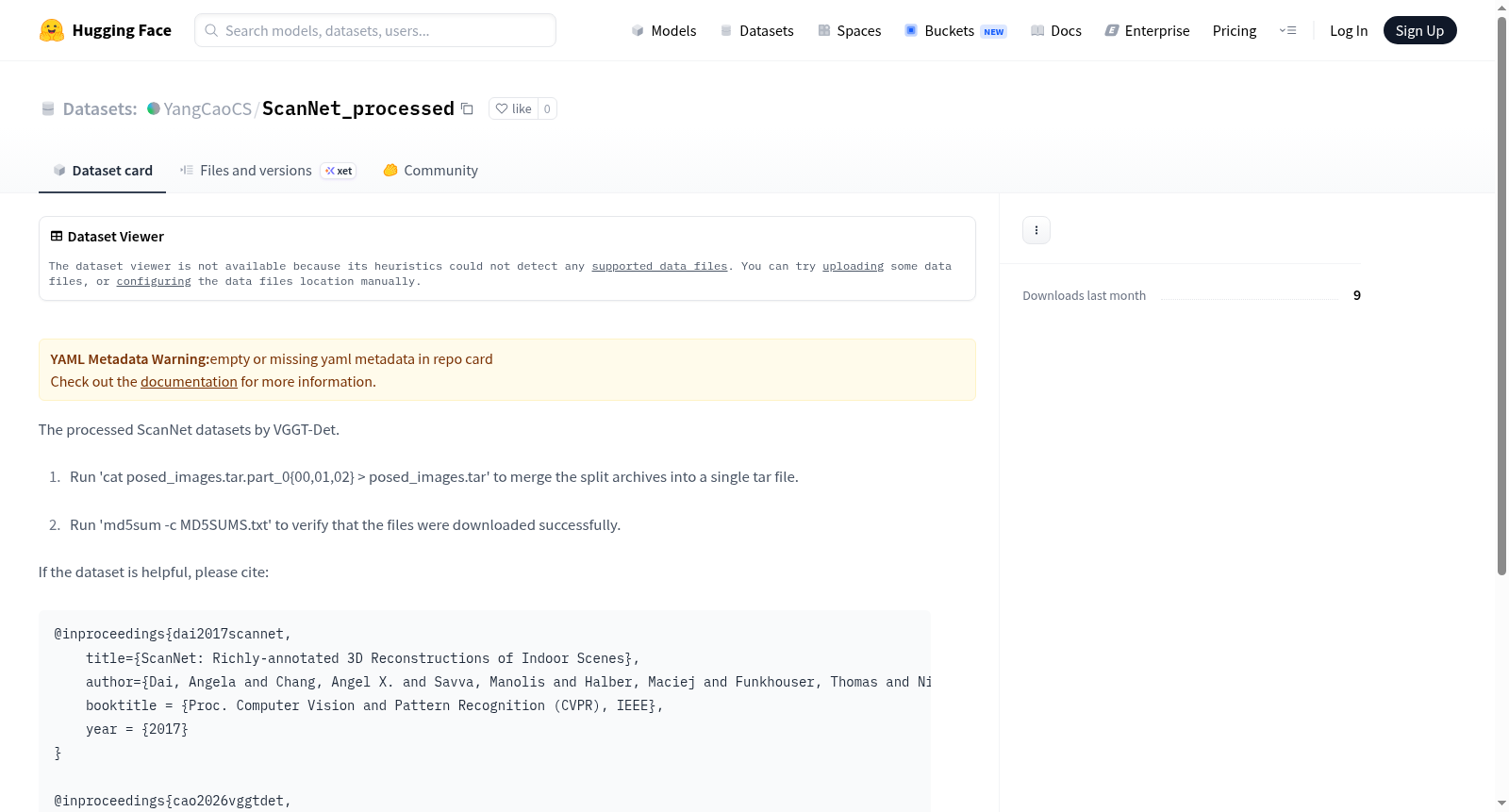Viewport: 1509px width, 812px height.
Task: Open the YangCaoCS profile link
Action: (207, 108)
